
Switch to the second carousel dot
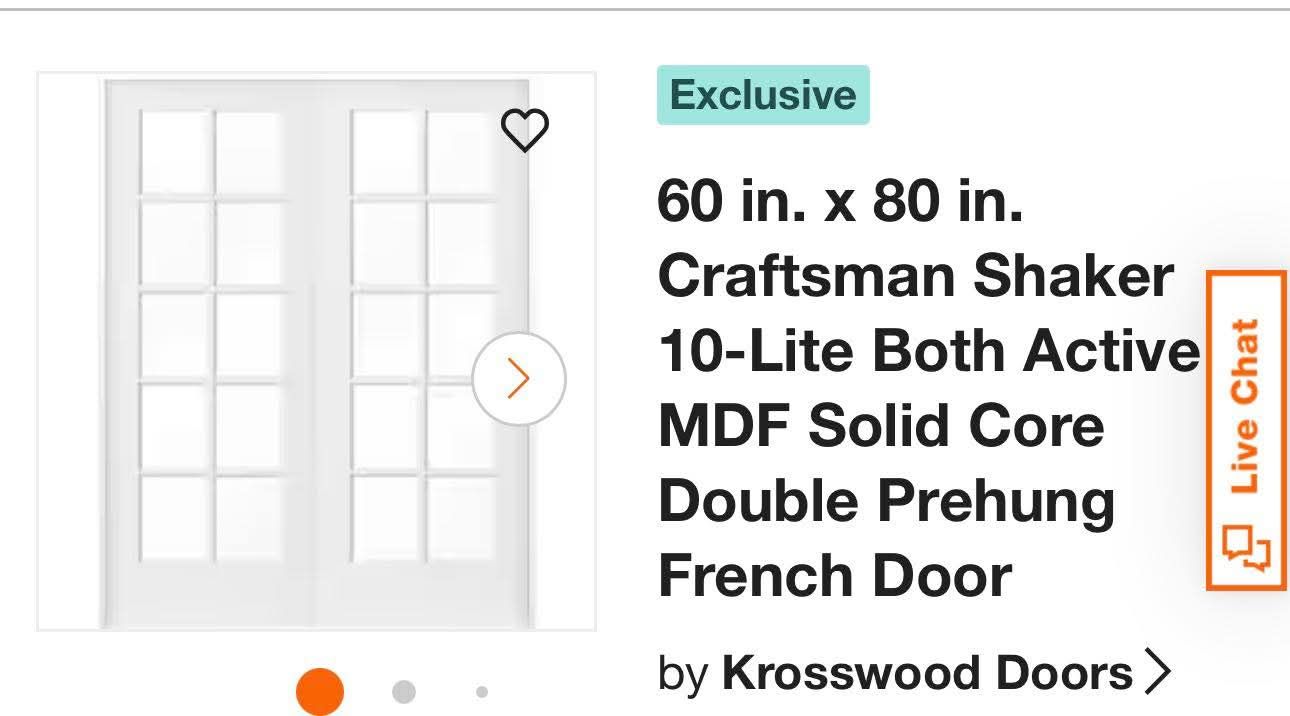(403, 691)
